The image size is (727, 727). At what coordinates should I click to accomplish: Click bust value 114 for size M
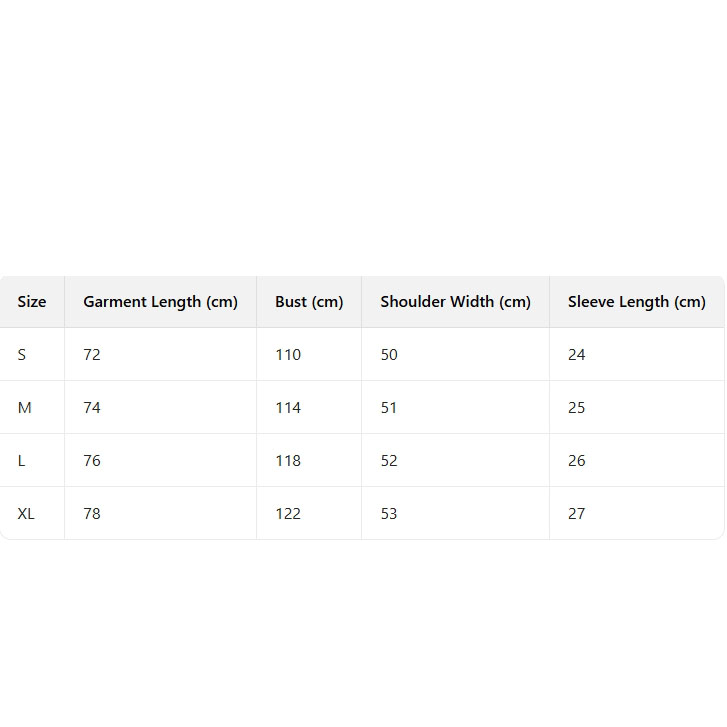click(288, 408)
